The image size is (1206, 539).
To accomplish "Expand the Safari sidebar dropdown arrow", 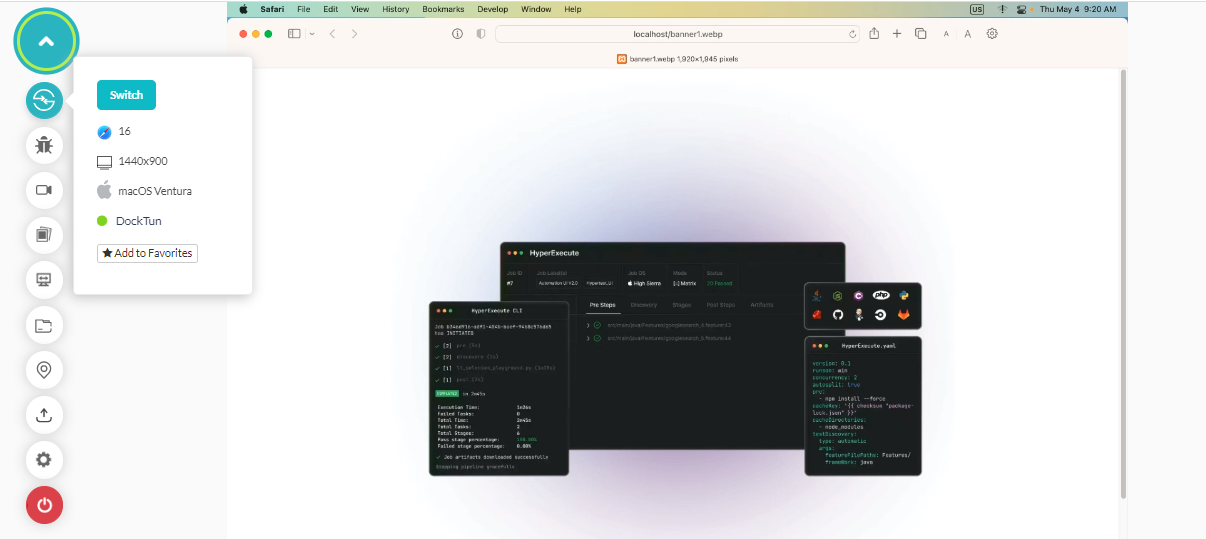I will click(x=312, y=34).
